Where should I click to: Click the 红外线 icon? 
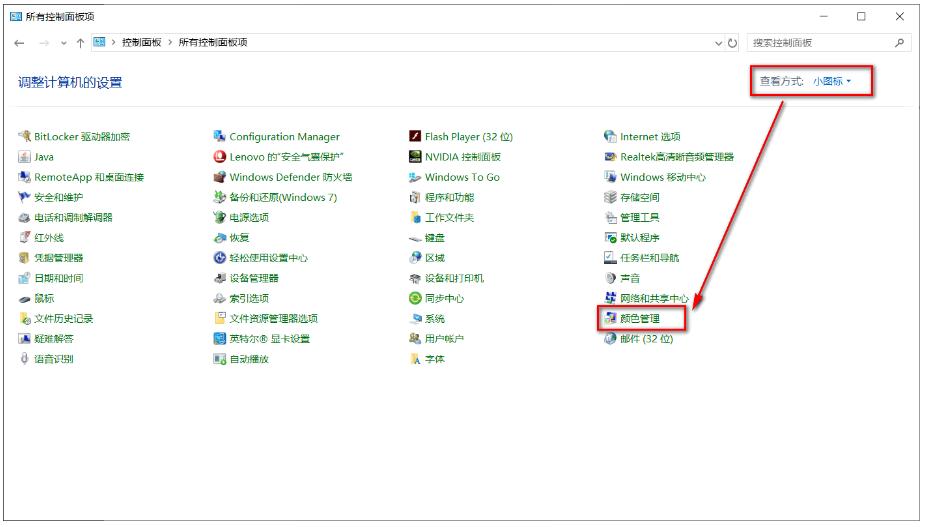click(x=24, y=238)
